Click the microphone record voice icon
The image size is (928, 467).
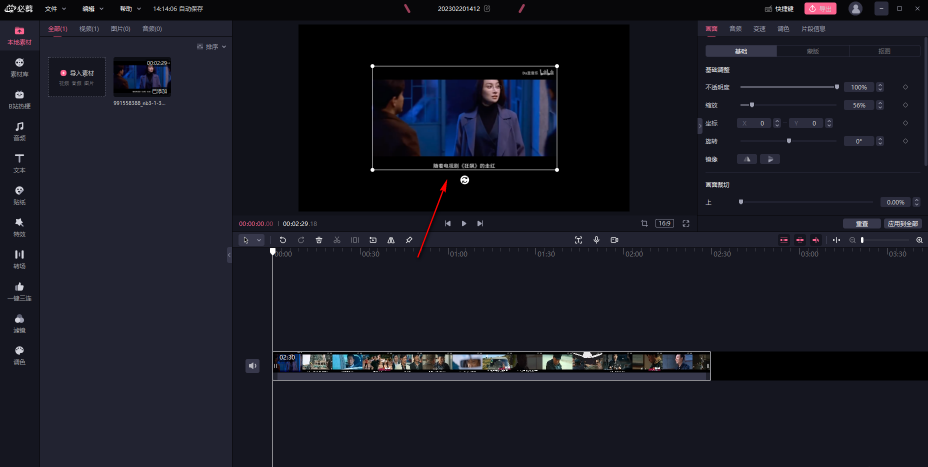point(596,240)
